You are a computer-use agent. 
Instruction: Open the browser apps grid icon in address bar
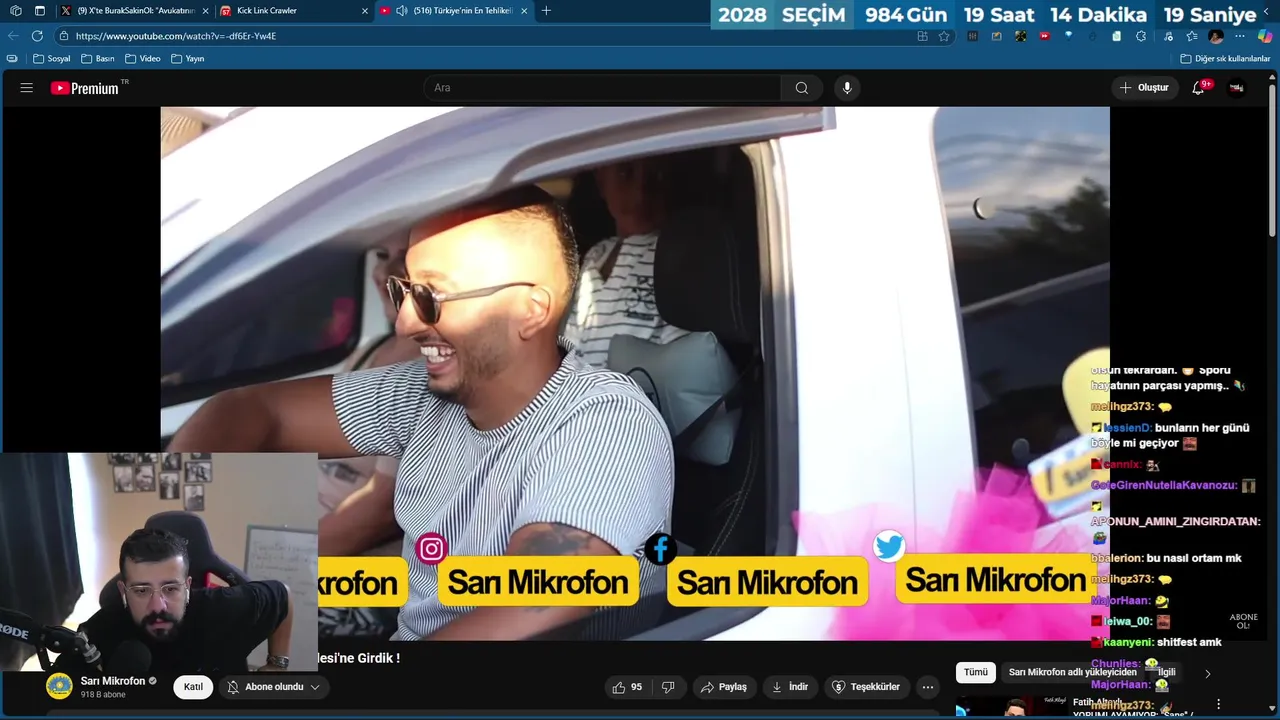923,36
